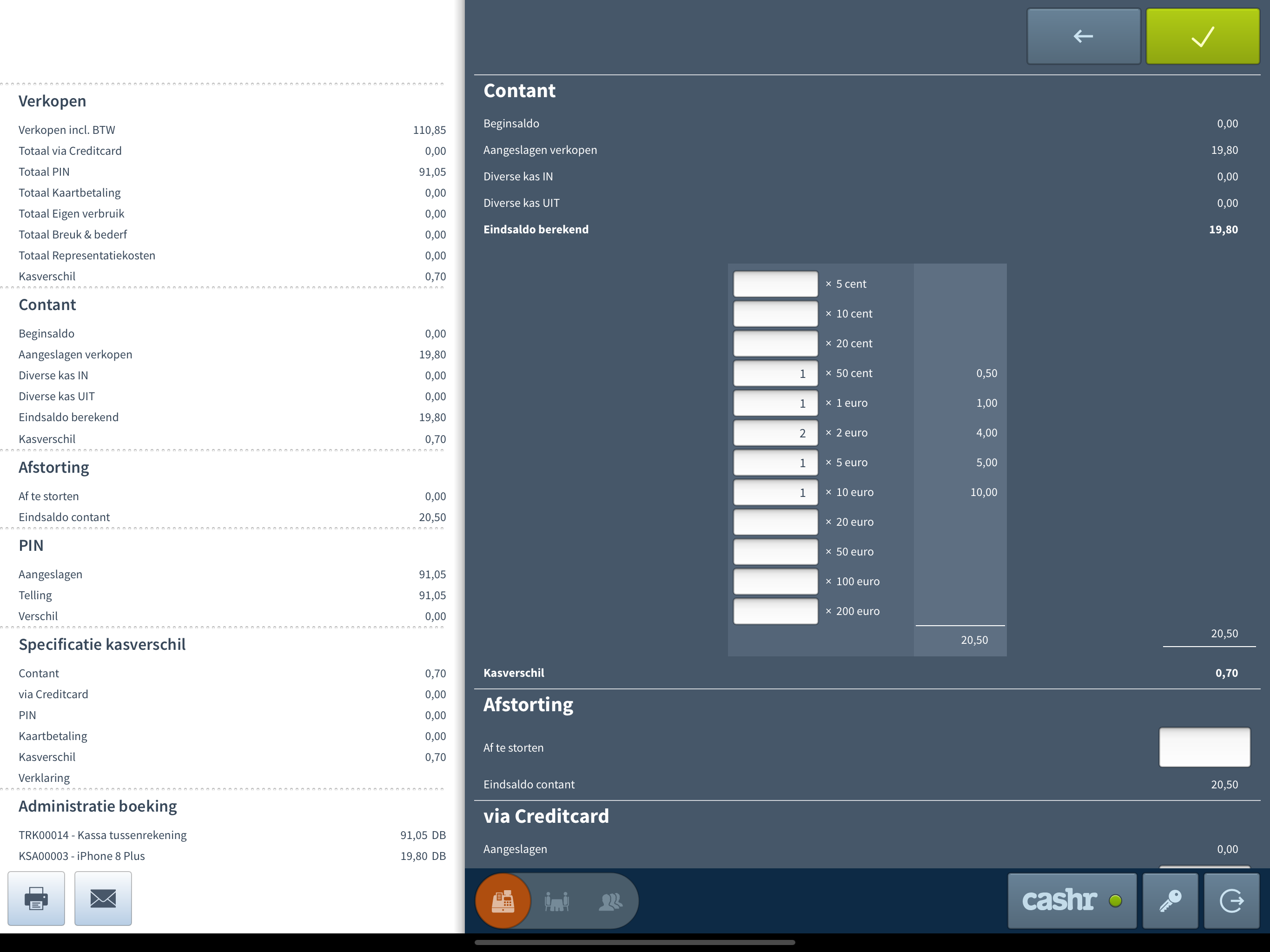Select the 20 euro count field

[x=775, y=522]
